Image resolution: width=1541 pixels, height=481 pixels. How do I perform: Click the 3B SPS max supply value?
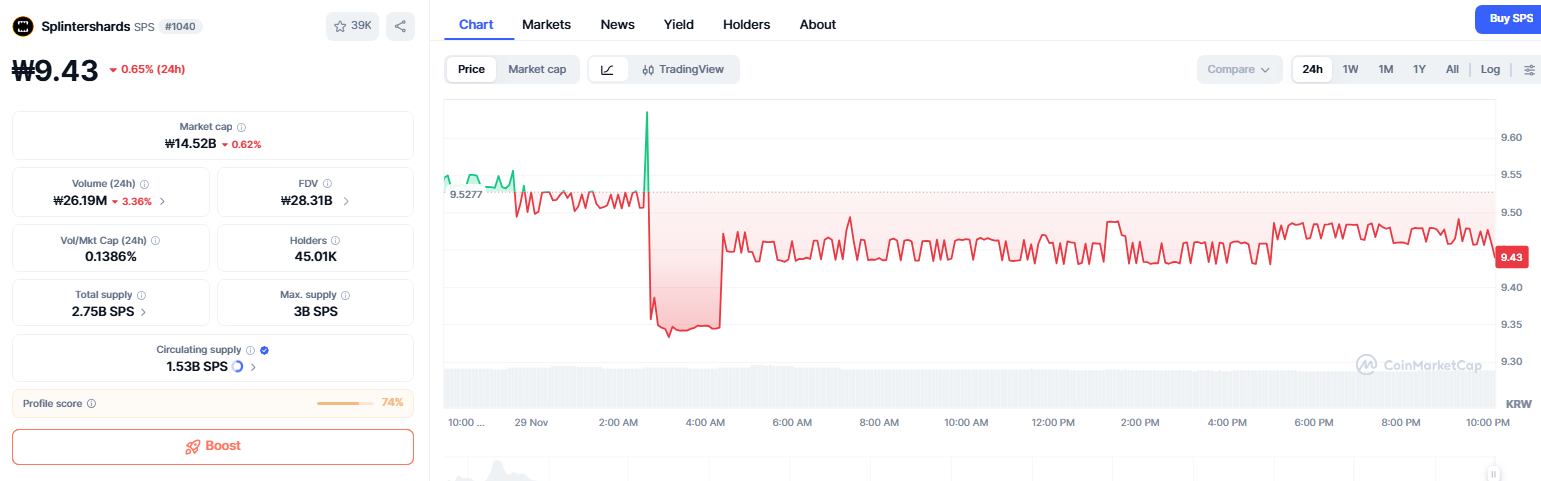(314, 312)
